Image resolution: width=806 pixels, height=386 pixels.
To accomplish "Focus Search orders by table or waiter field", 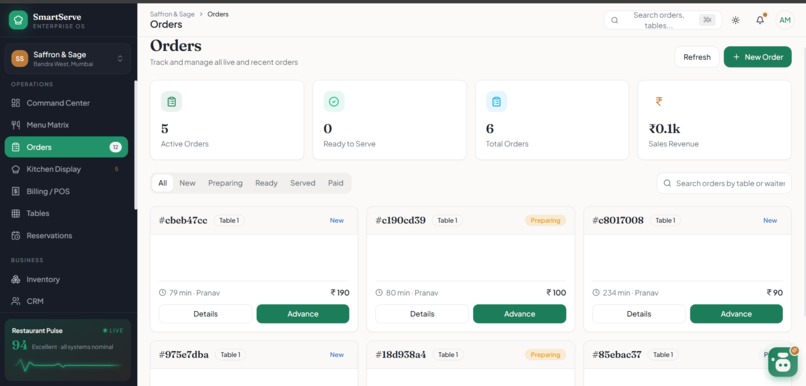I will pos(724,183).
